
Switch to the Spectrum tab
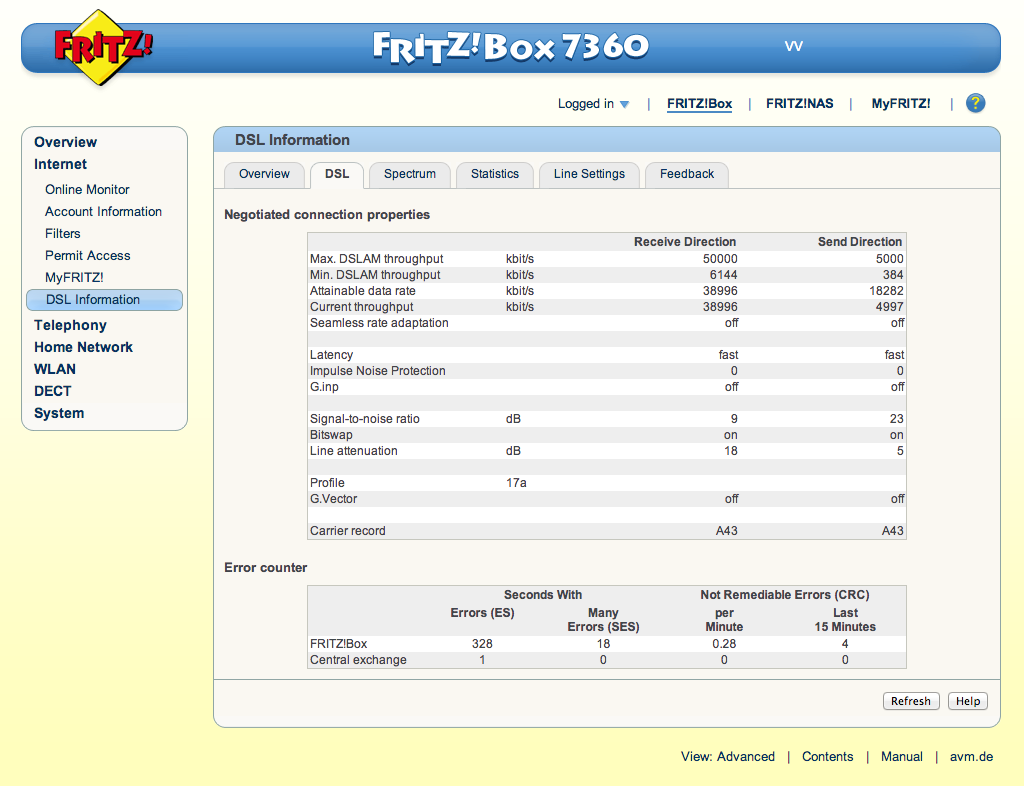tap(410, 174)
